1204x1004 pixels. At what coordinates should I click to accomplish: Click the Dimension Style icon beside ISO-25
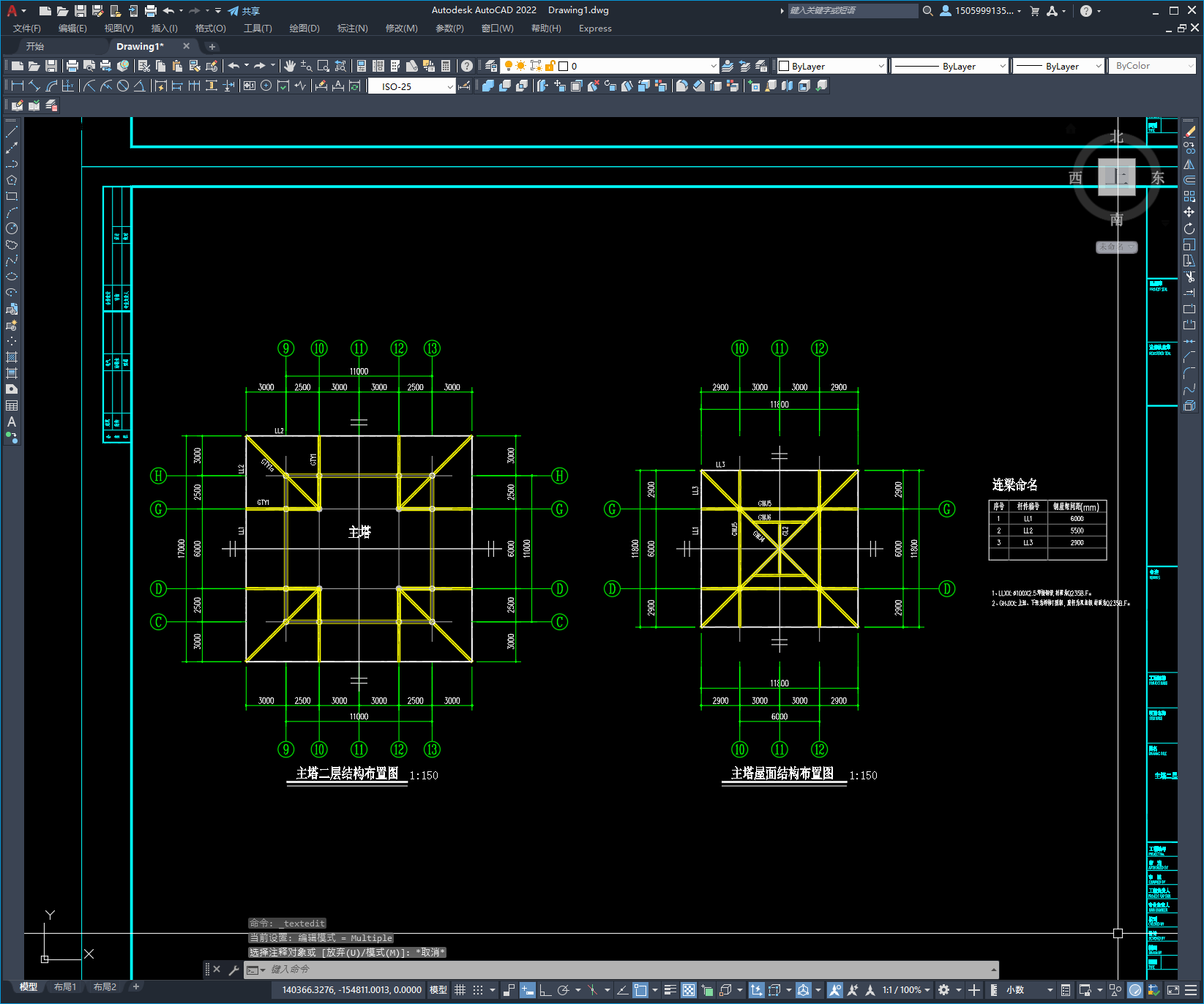(x=464, y=86)
